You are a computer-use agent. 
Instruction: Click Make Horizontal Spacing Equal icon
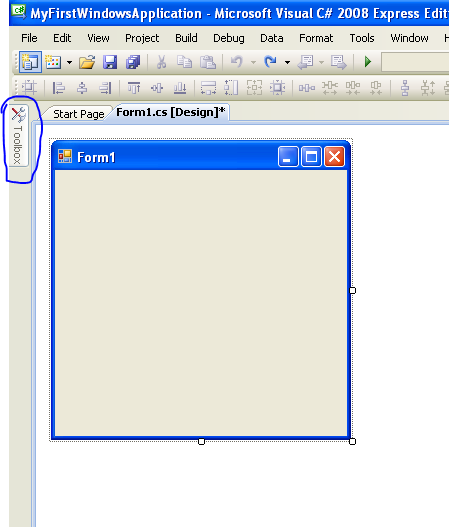click(x=307, y=88)
